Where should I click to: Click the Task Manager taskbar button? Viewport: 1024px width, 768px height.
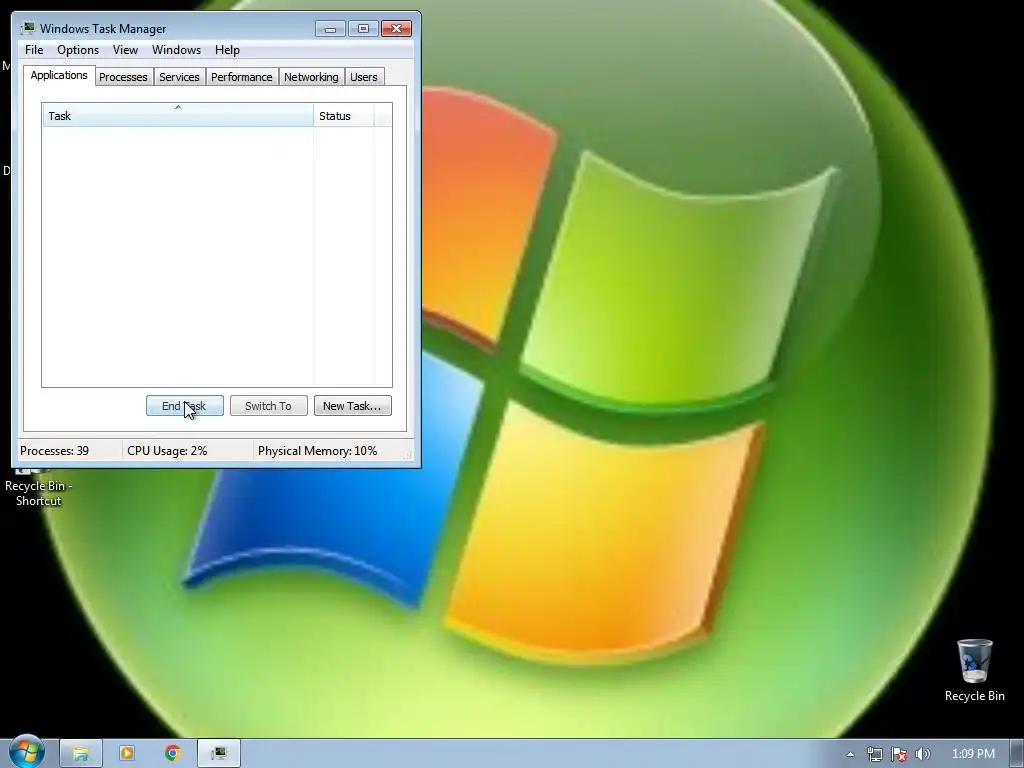pyautogui.click(x=219, y=754)
